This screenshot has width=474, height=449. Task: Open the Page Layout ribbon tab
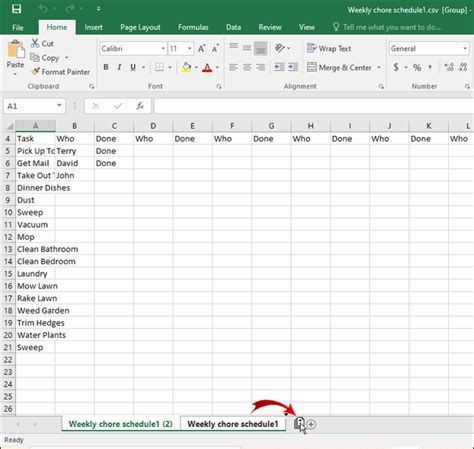pos(140,27)
